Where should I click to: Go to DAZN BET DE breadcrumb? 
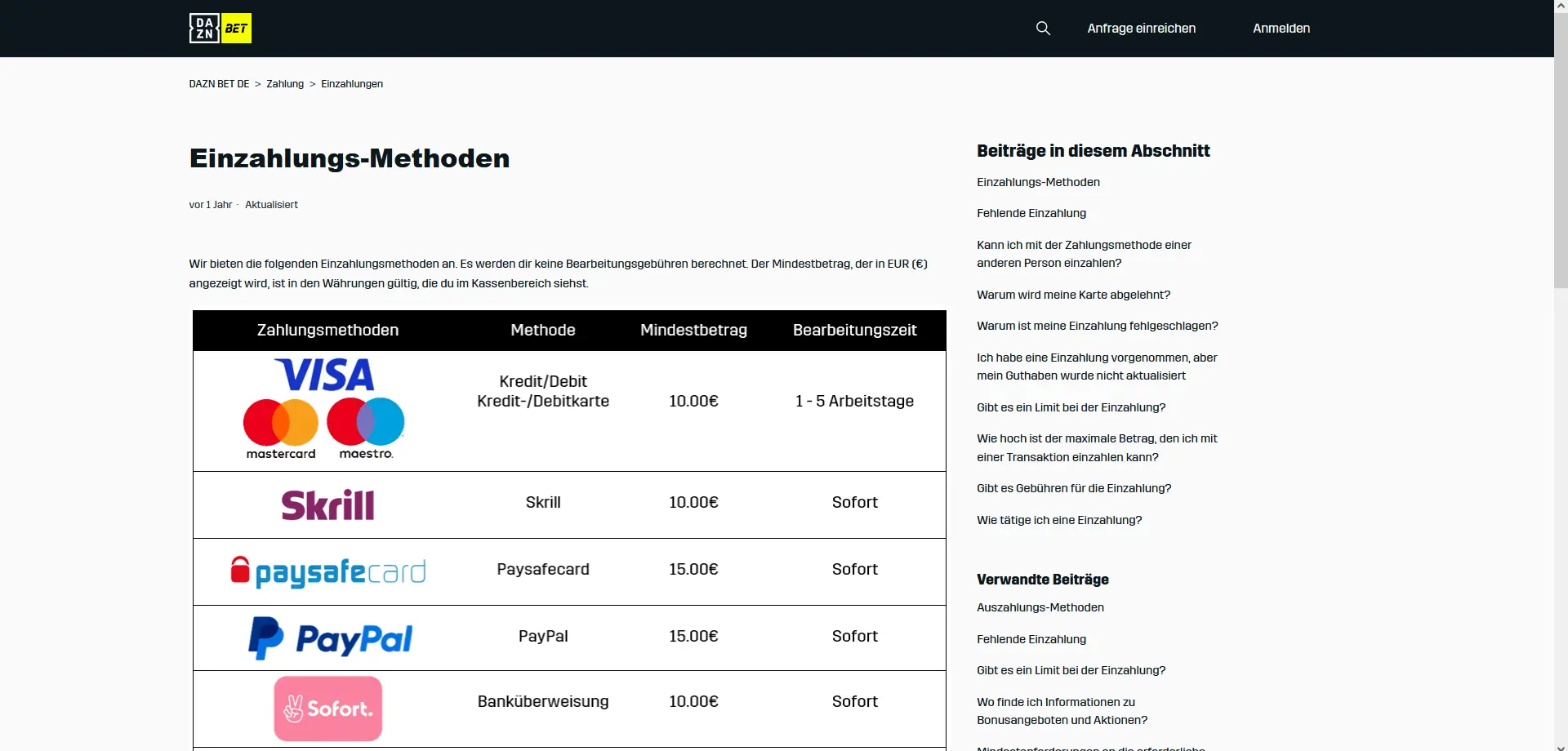point(219,84)
